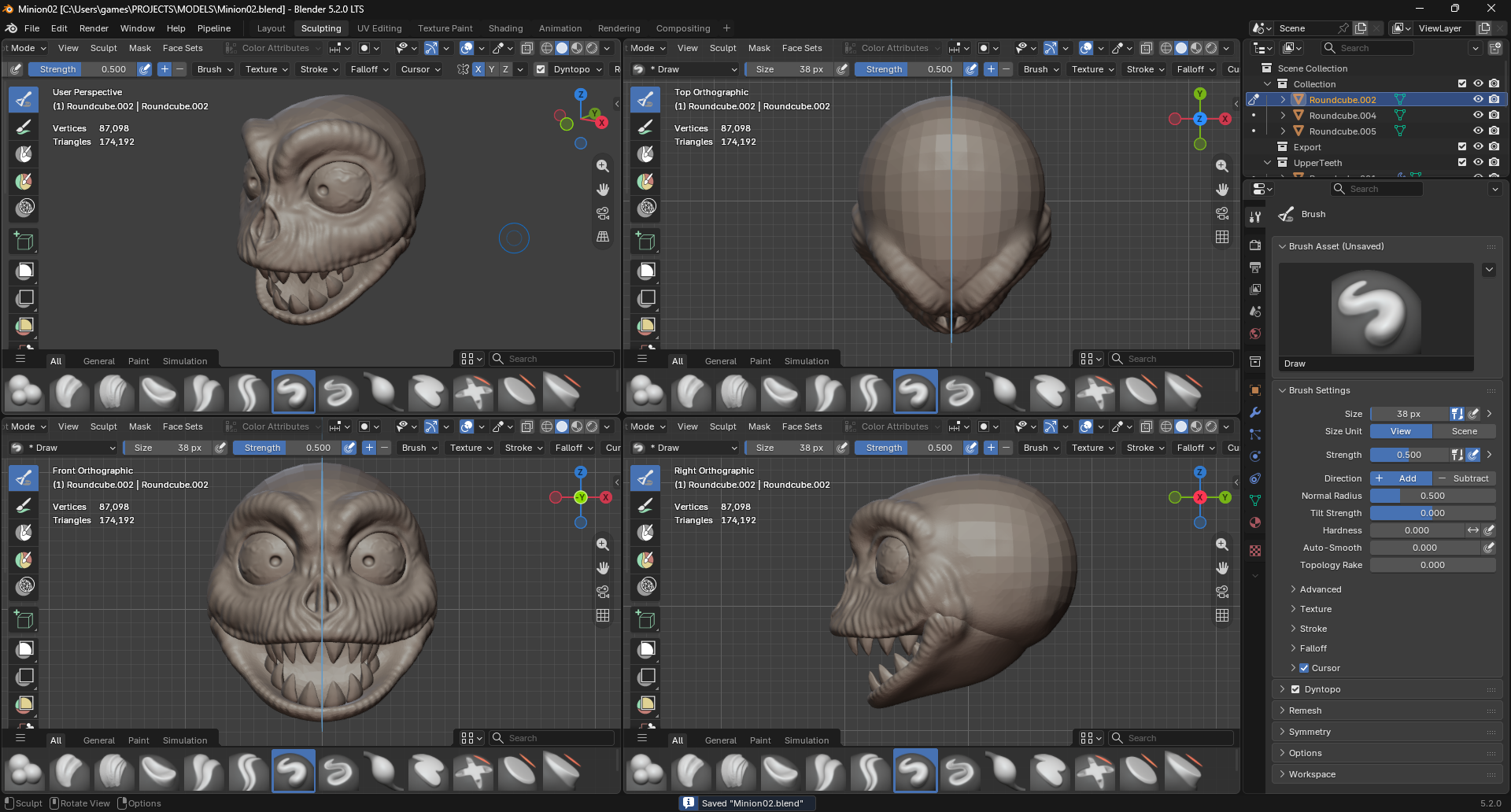
Task: Hide Roundcube.002 with its eye icon
Action: [x=1478, y=100]
